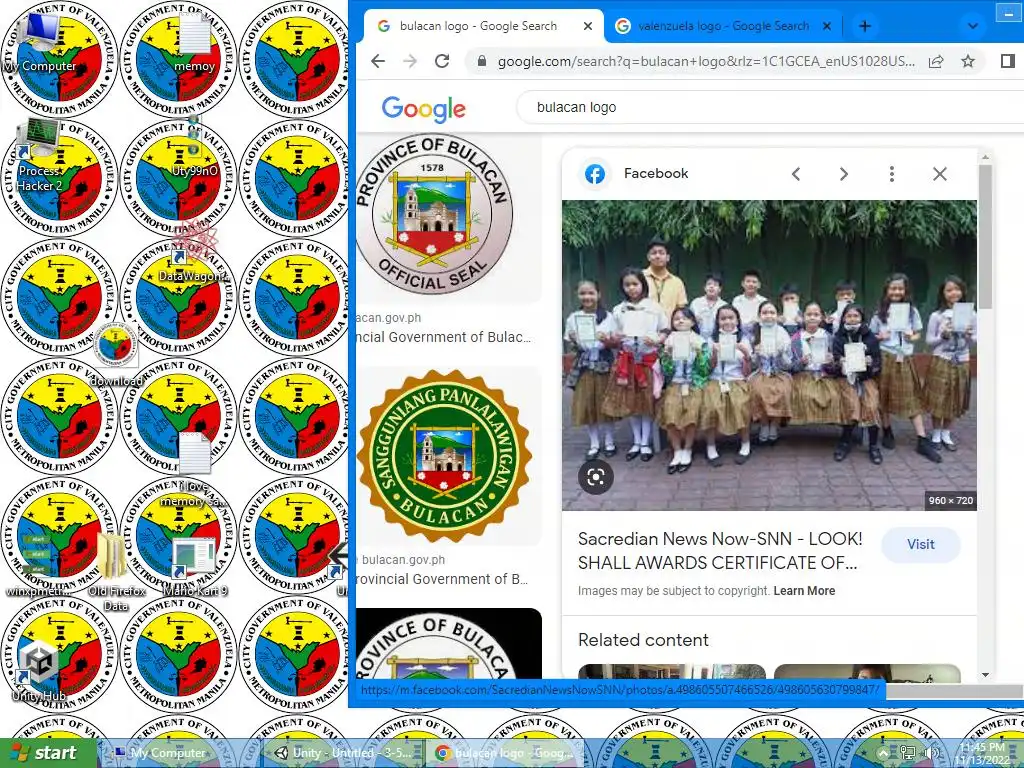This screenshot has height=768, width=1024.
Task: Open network icon in system tray
Action: tap(908, 753)
